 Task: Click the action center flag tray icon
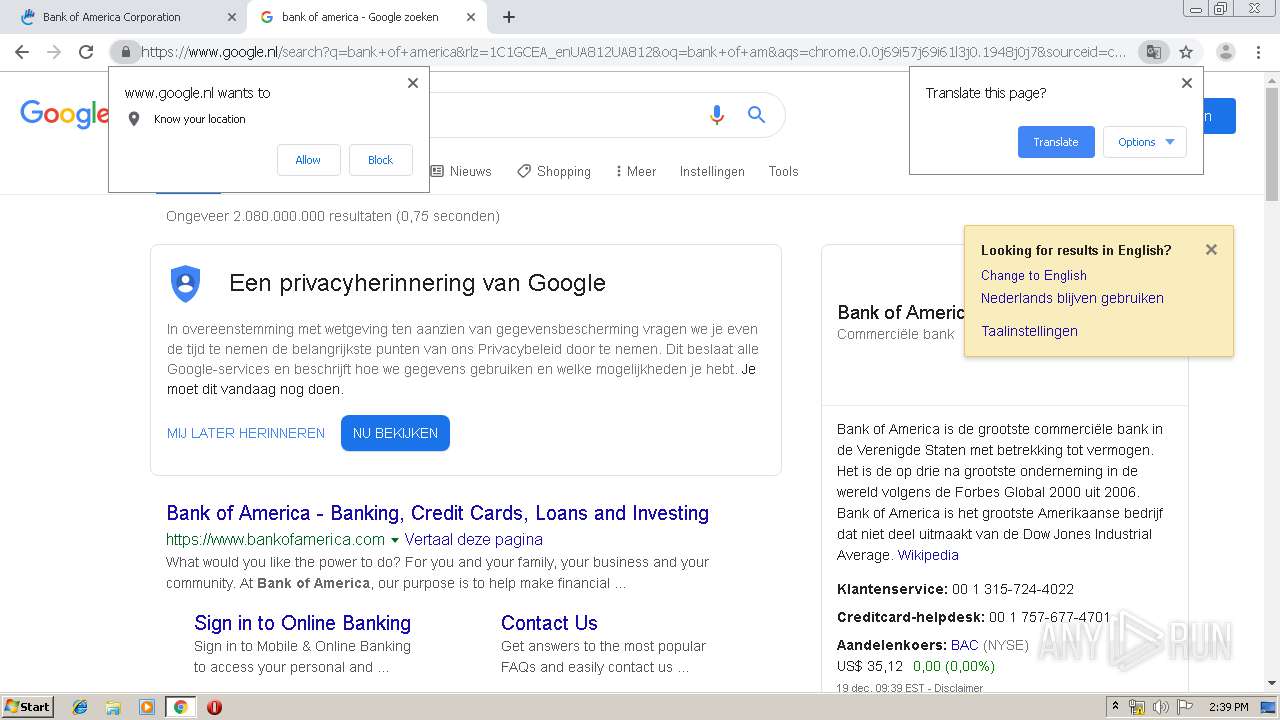[x=1185, y=707]
